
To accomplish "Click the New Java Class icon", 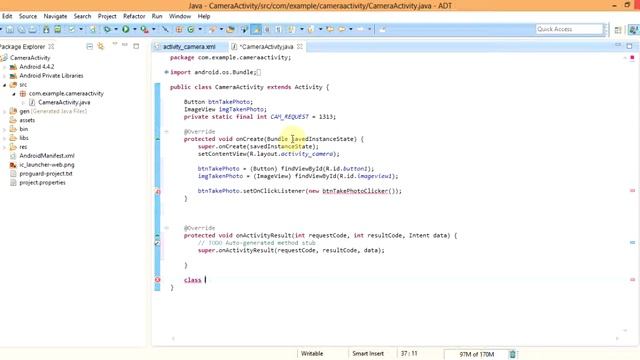I will pos(190,29).
